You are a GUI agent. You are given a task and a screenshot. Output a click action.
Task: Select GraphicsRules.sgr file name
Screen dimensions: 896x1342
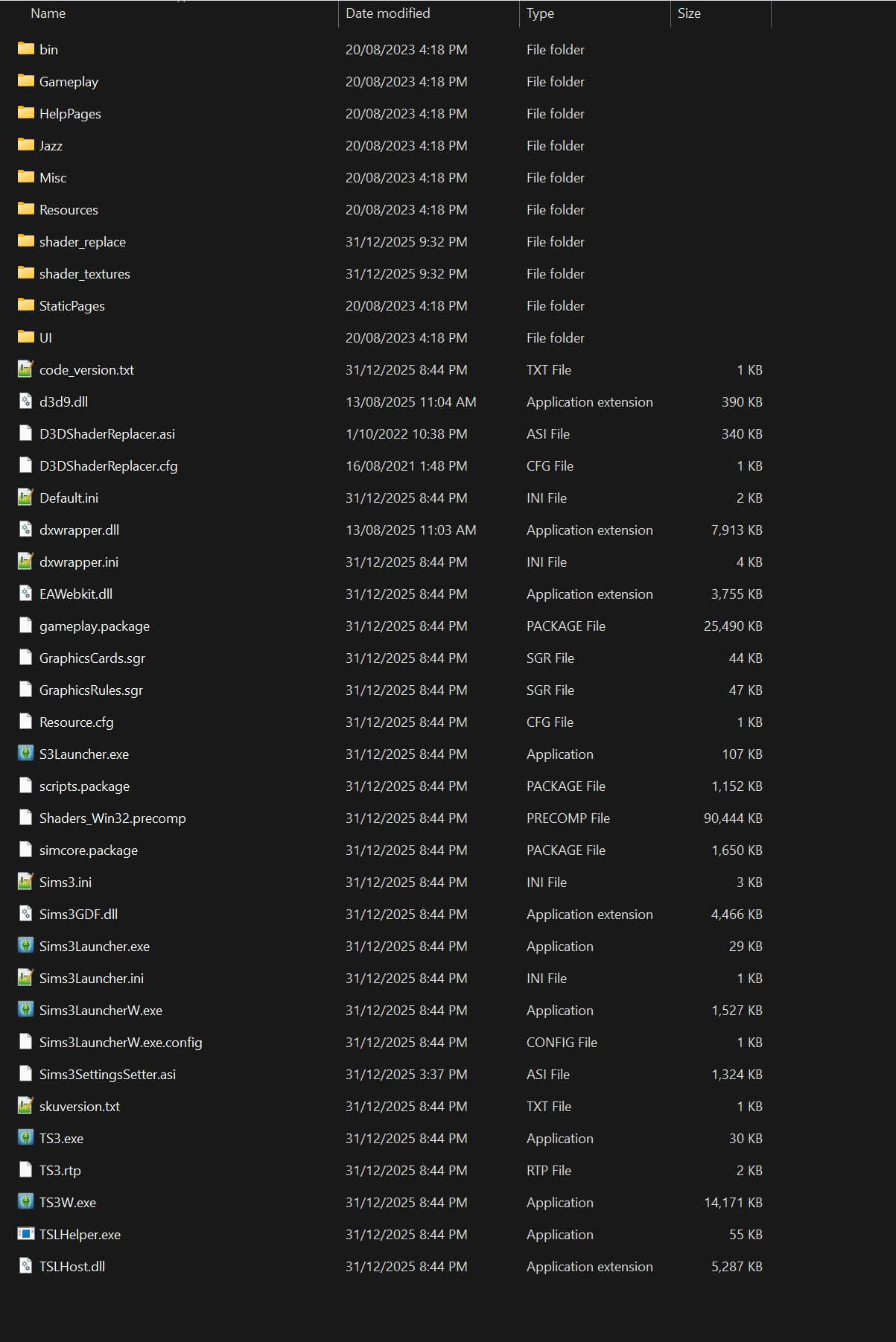(x=91, y=690)
